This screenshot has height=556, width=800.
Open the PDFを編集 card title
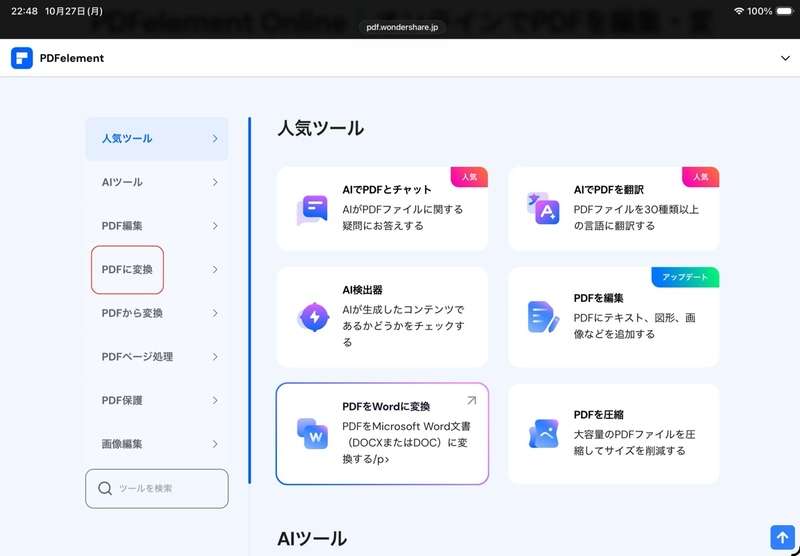pos(598,298)
